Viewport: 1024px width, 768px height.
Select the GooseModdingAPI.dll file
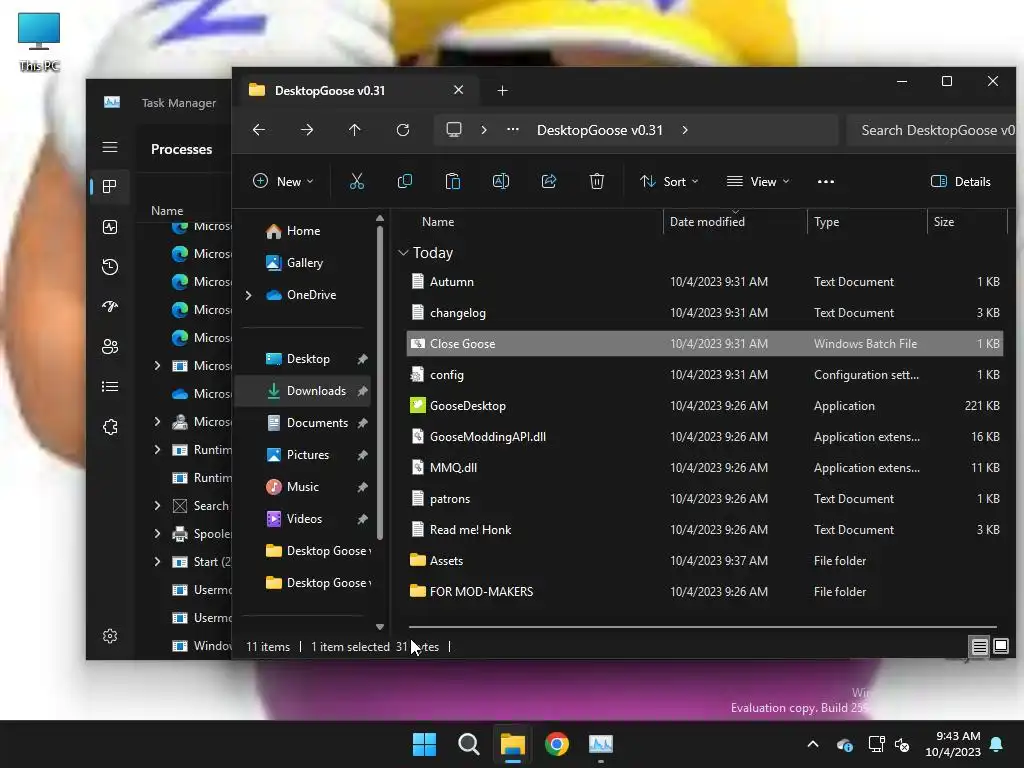[705, 437]
